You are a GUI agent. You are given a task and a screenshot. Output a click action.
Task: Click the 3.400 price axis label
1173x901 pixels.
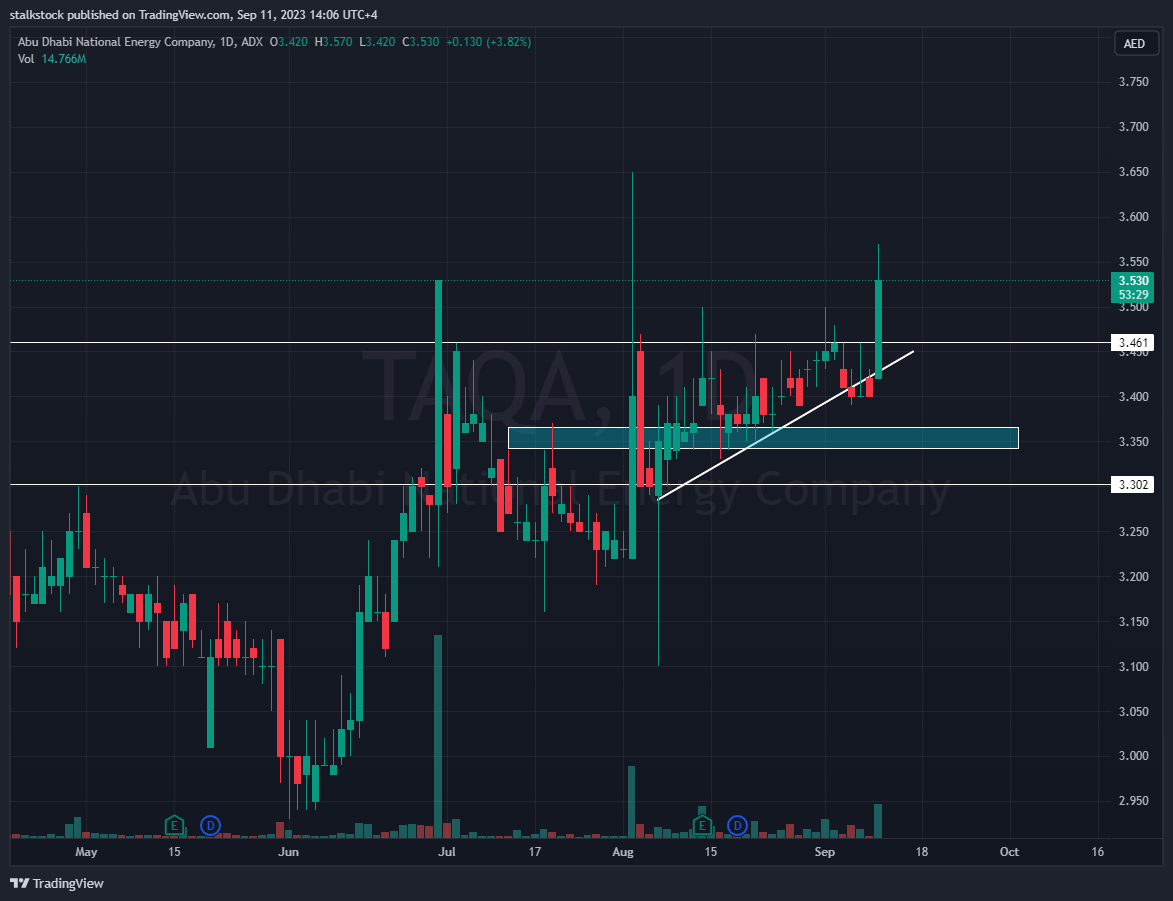click(1133, 397)
